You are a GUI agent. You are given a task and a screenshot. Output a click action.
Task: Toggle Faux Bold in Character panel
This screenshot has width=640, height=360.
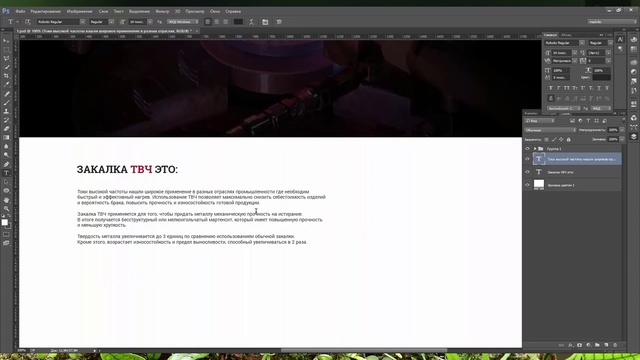point(551,88)
